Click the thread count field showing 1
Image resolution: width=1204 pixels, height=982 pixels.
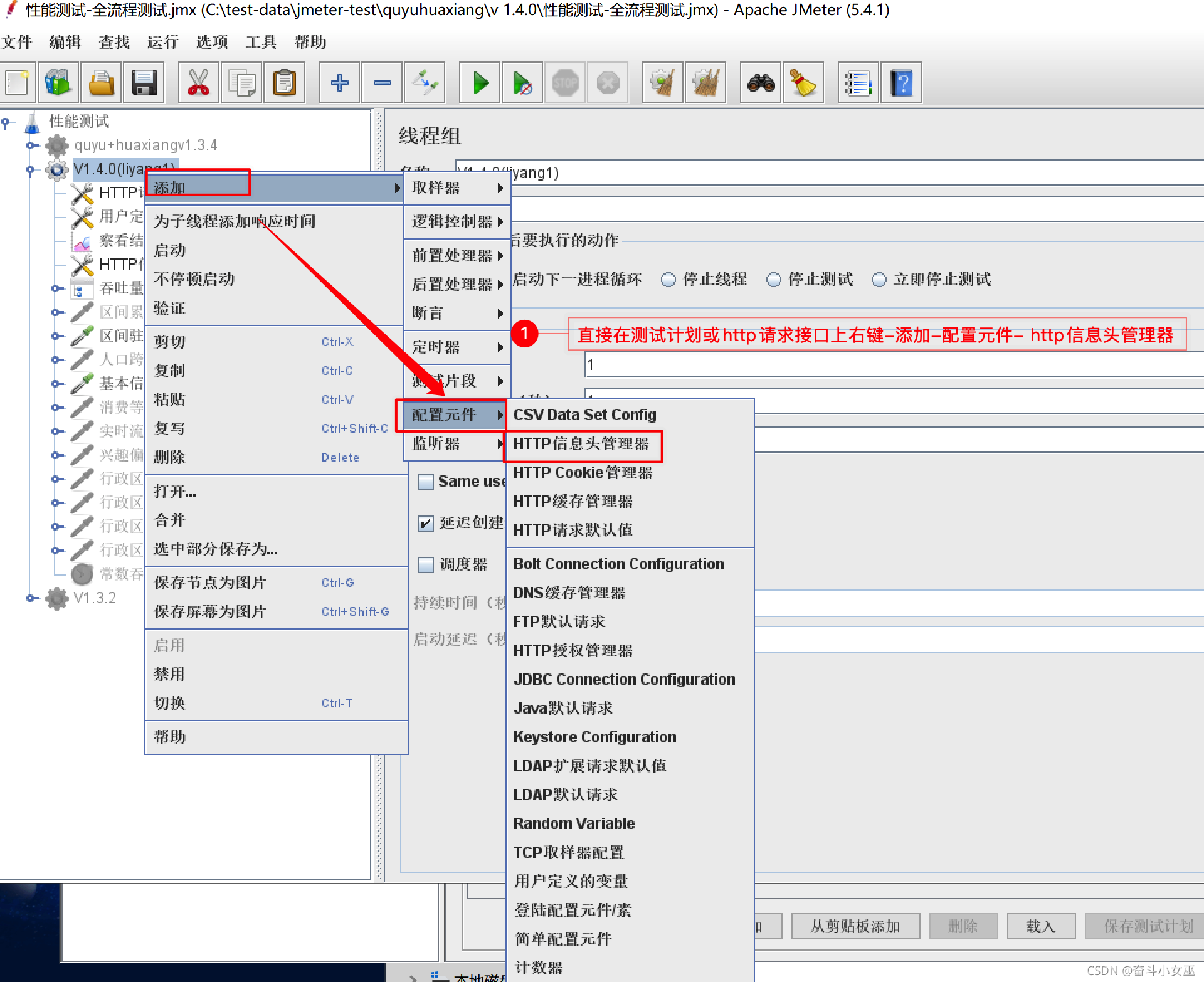point(894,365)
